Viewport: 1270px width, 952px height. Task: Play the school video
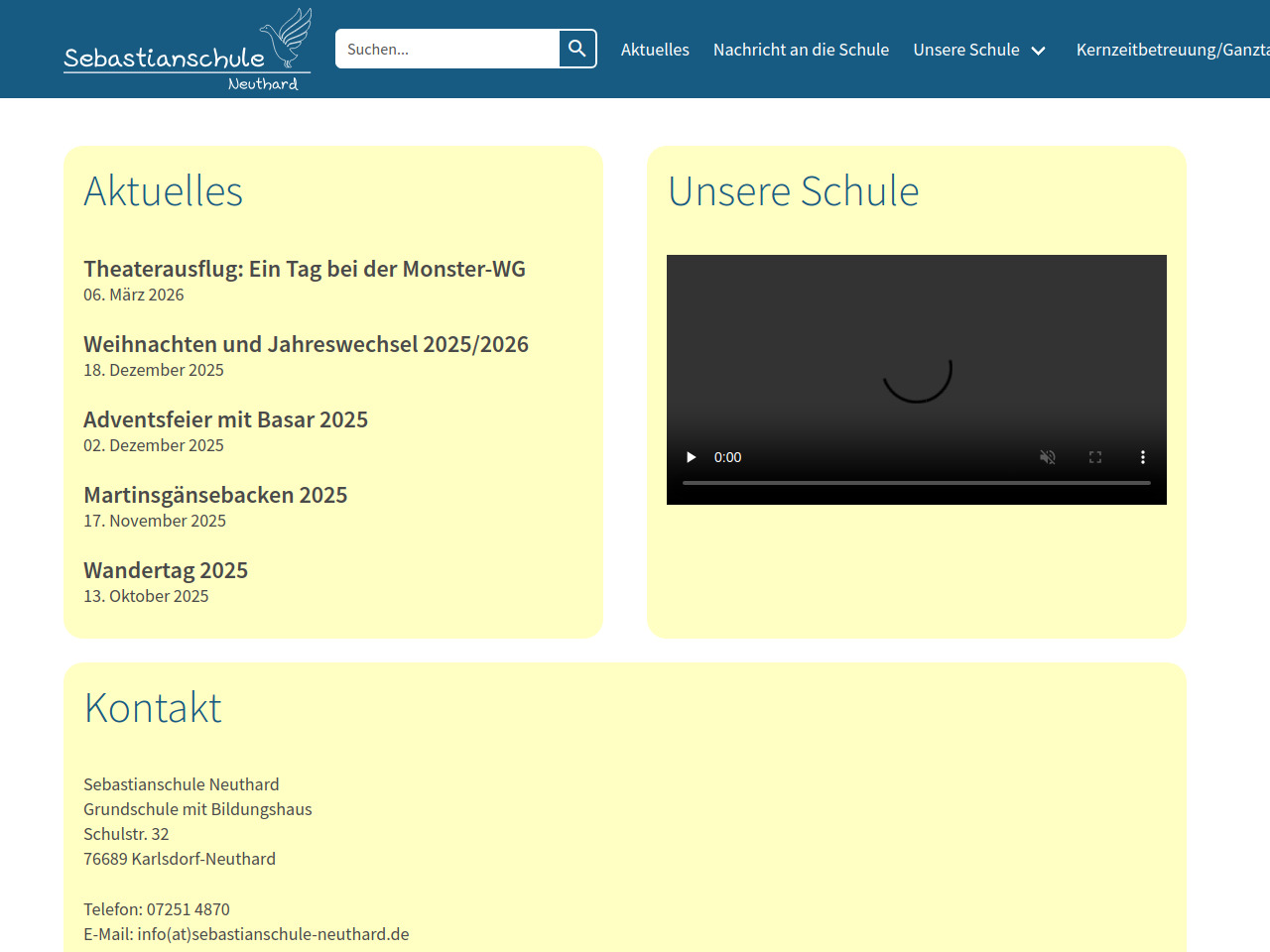692,457
